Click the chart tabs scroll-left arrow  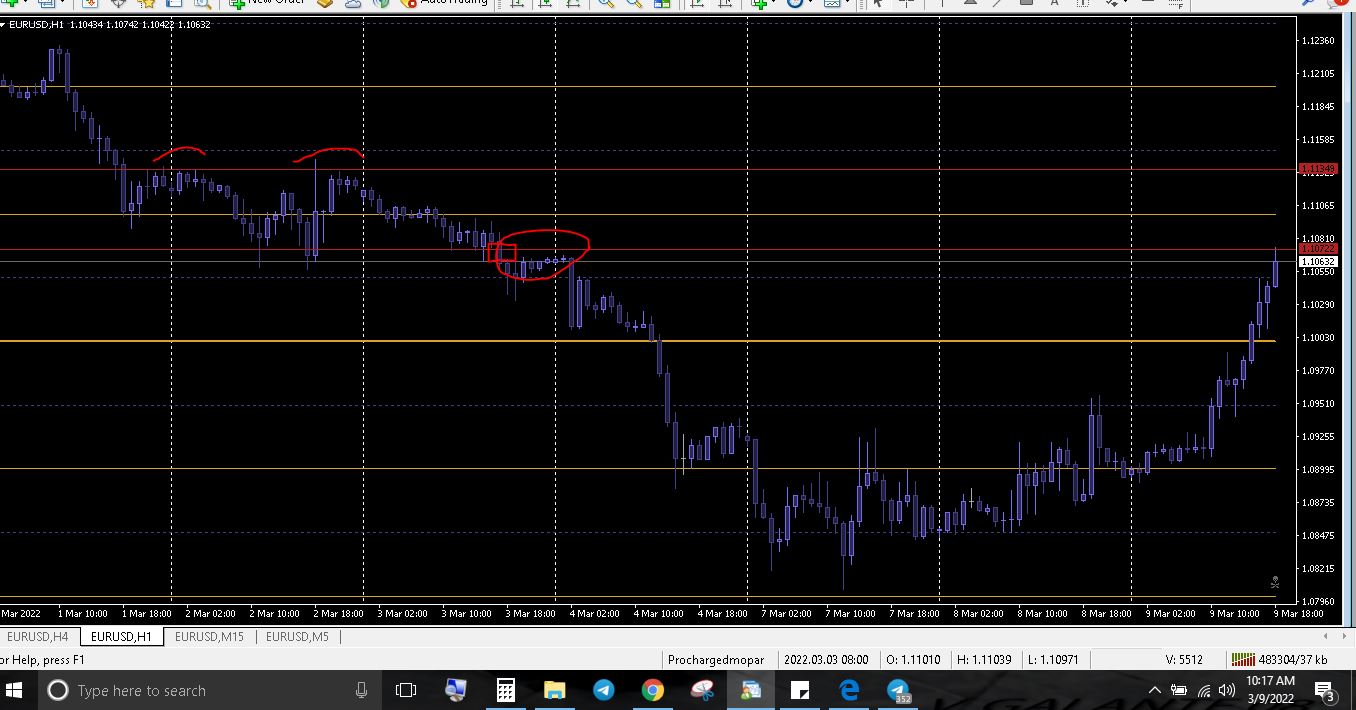[x=1325, y=636]
